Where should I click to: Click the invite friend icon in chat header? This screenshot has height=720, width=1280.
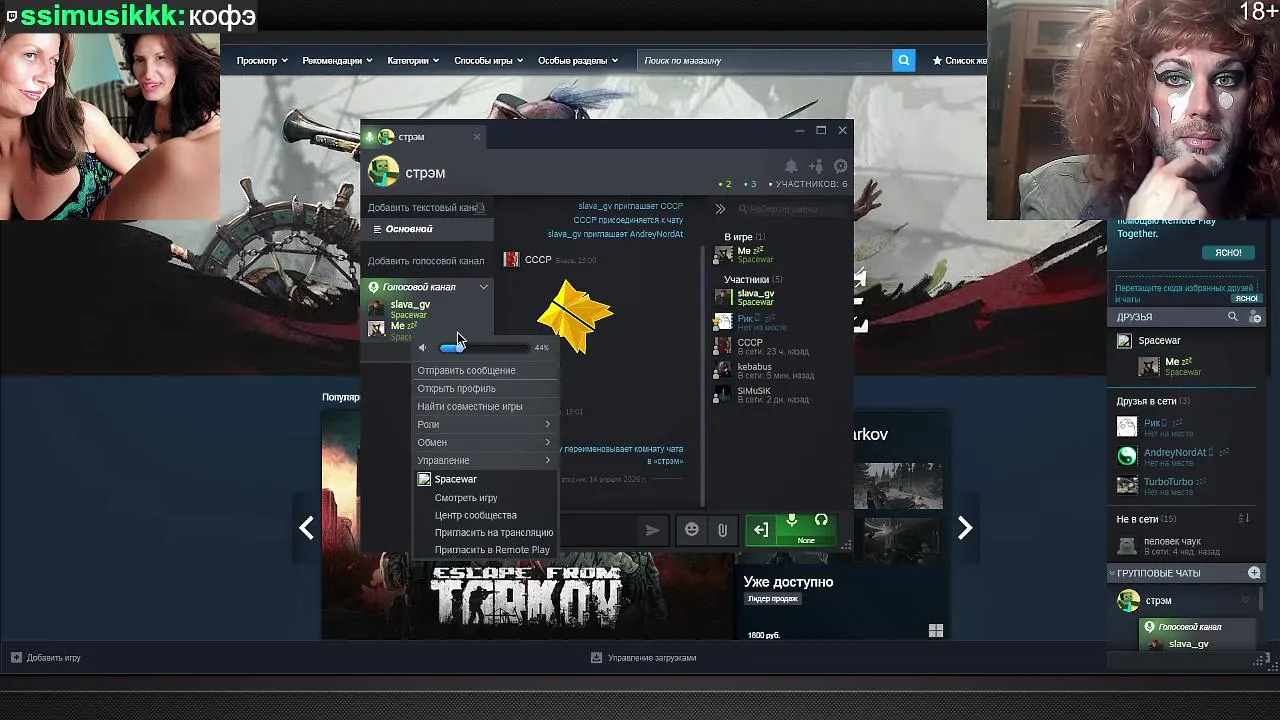point(816,166)
